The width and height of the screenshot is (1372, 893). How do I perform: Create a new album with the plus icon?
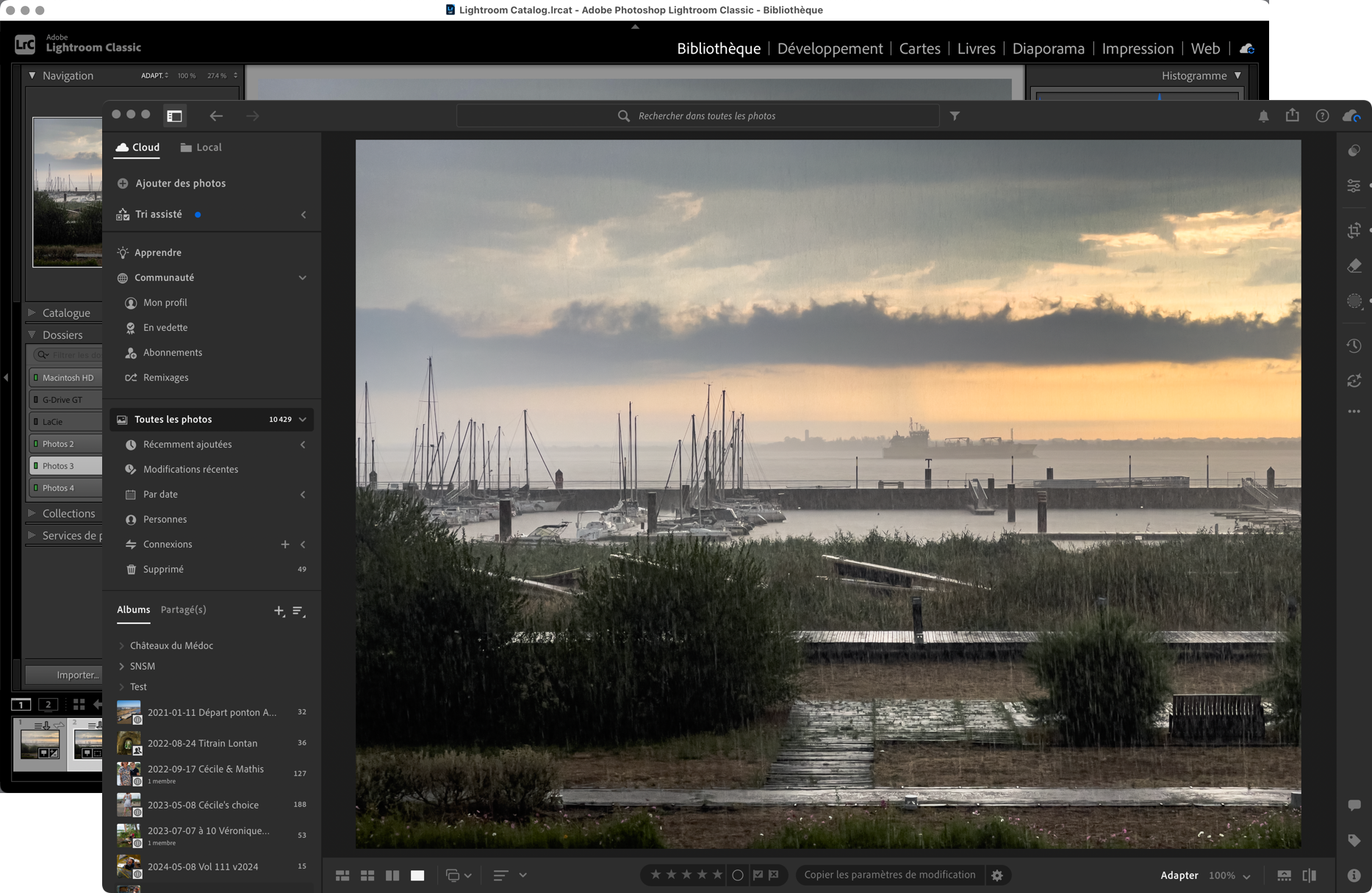coord(279,611)
